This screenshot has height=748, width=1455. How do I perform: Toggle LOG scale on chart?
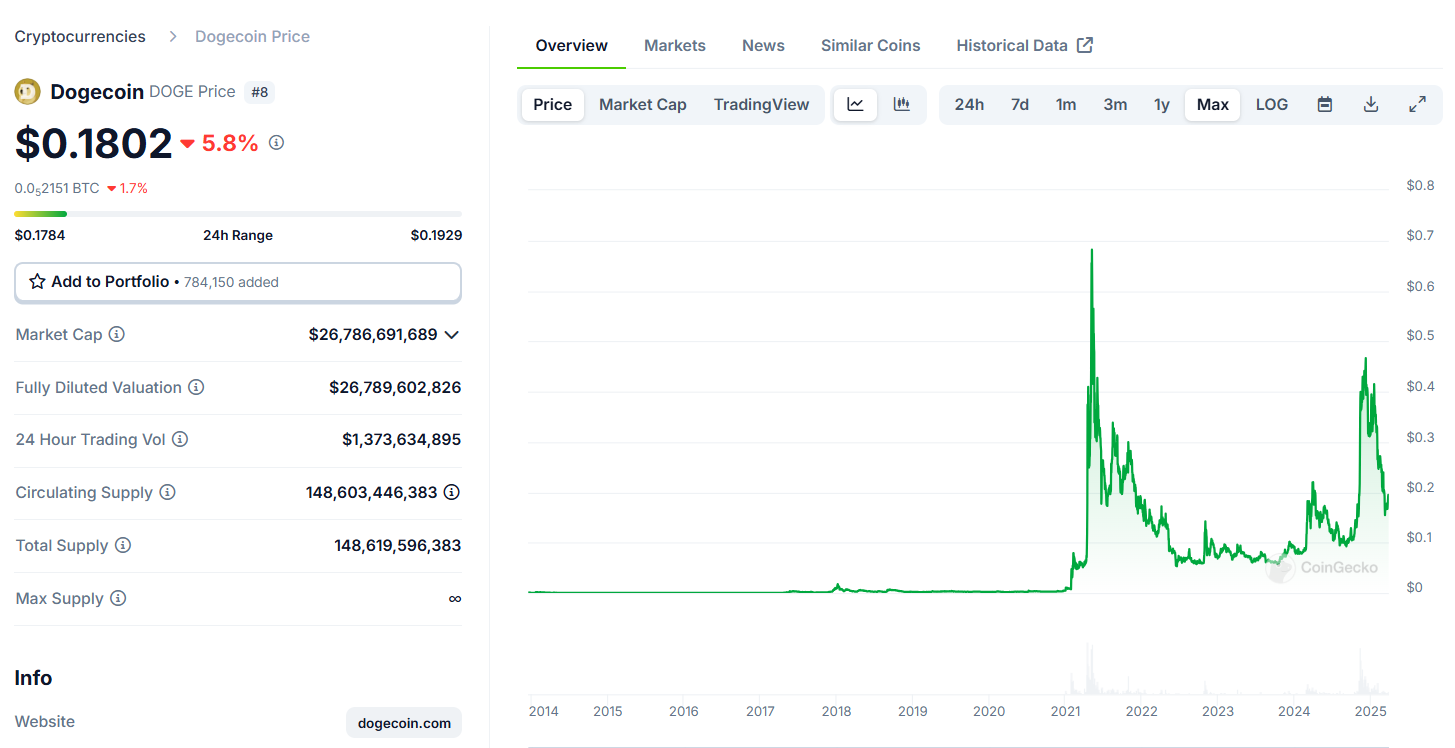pos(1272,104)
